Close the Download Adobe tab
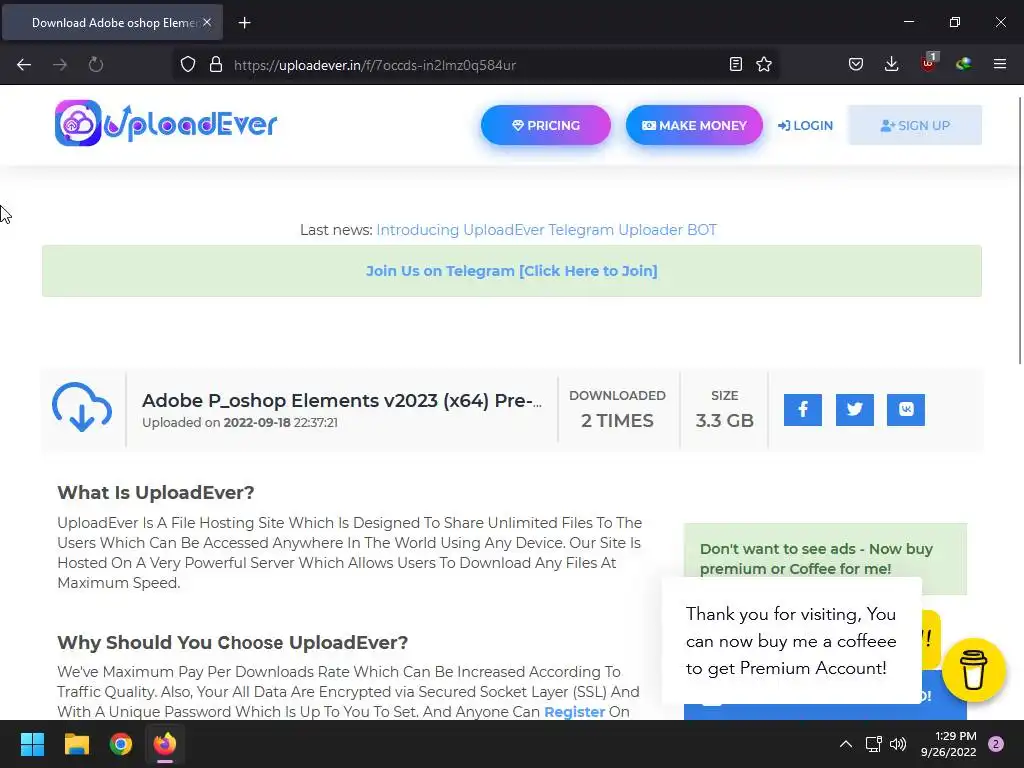Viewport: 1024px width, 768px height. (207, 22)
